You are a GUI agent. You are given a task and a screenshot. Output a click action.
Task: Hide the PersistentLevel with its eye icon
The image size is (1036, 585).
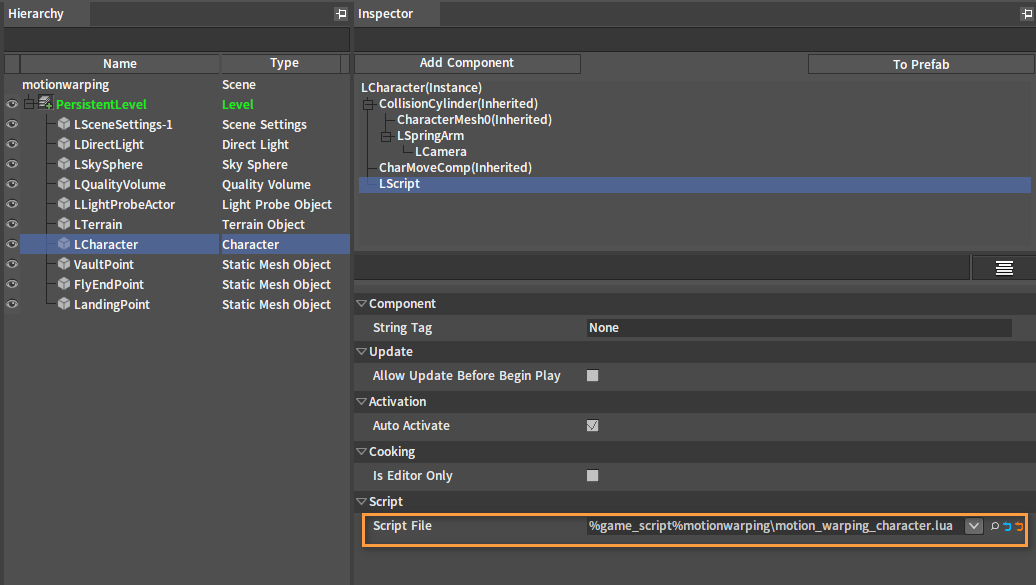(x=12, y=104)
